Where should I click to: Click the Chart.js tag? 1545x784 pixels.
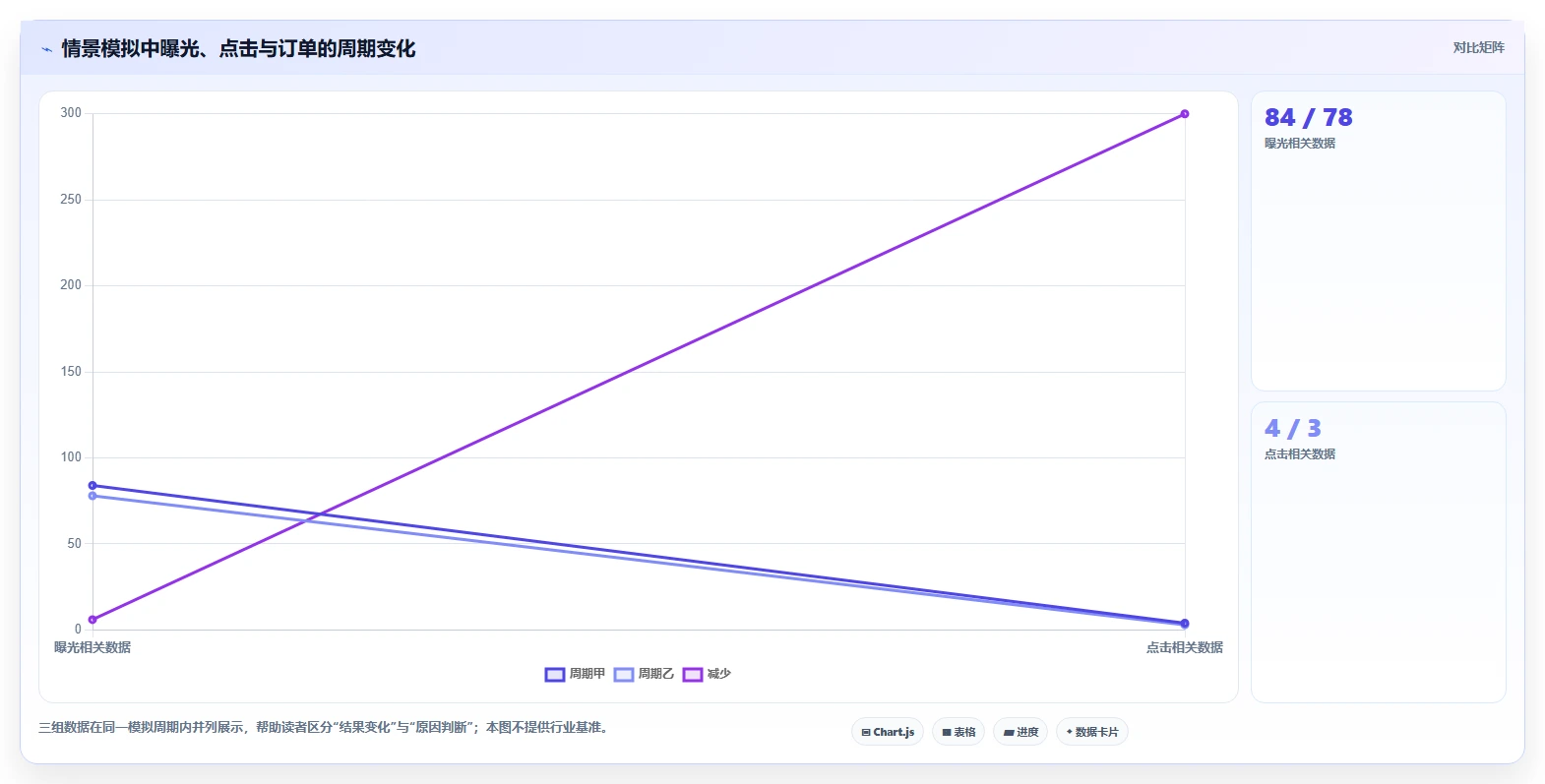pyautogui.click(x=888, y=732)
